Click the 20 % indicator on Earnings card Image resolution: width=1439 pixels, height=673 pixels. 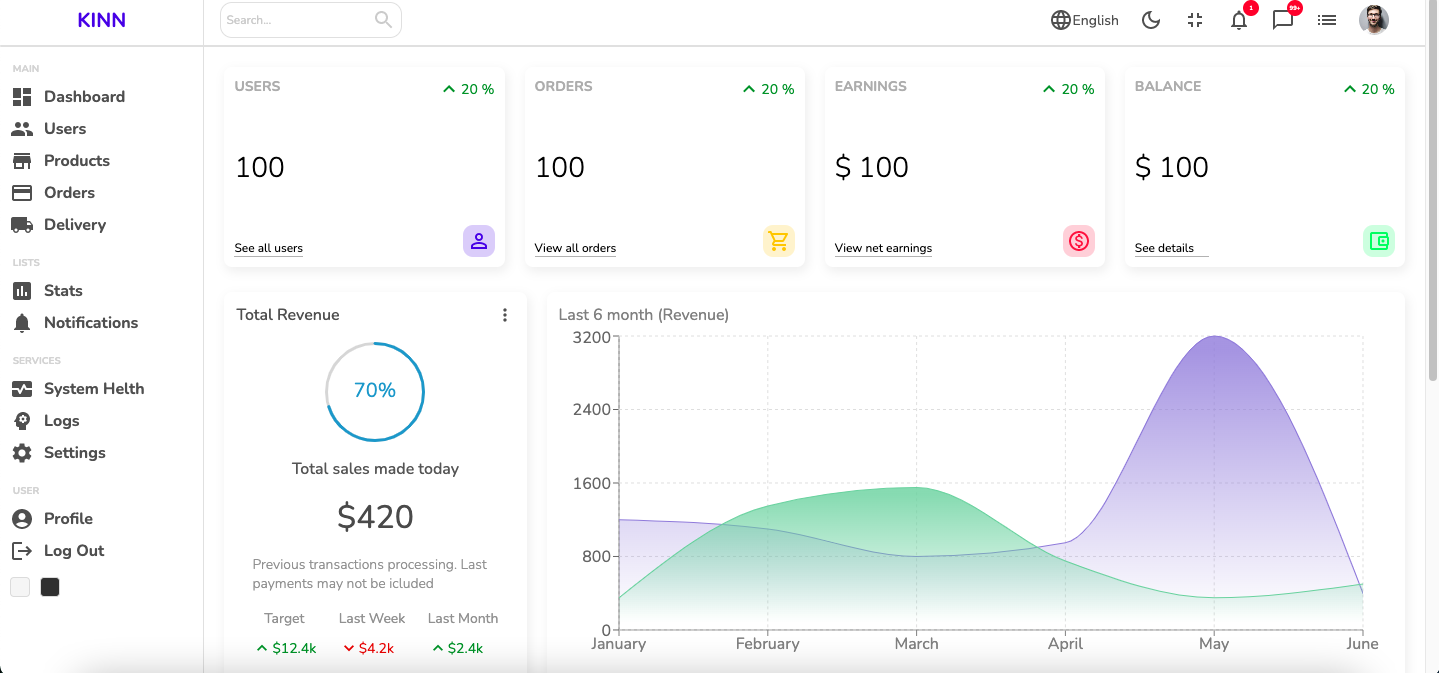tap(1068, 89)
